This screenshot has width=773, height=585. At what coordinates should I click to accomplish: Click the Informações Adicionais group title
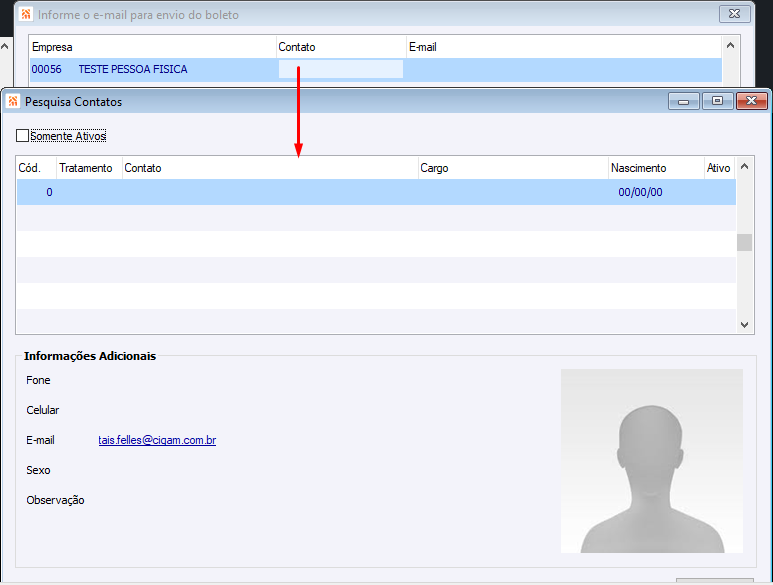[x=90, y=356]
